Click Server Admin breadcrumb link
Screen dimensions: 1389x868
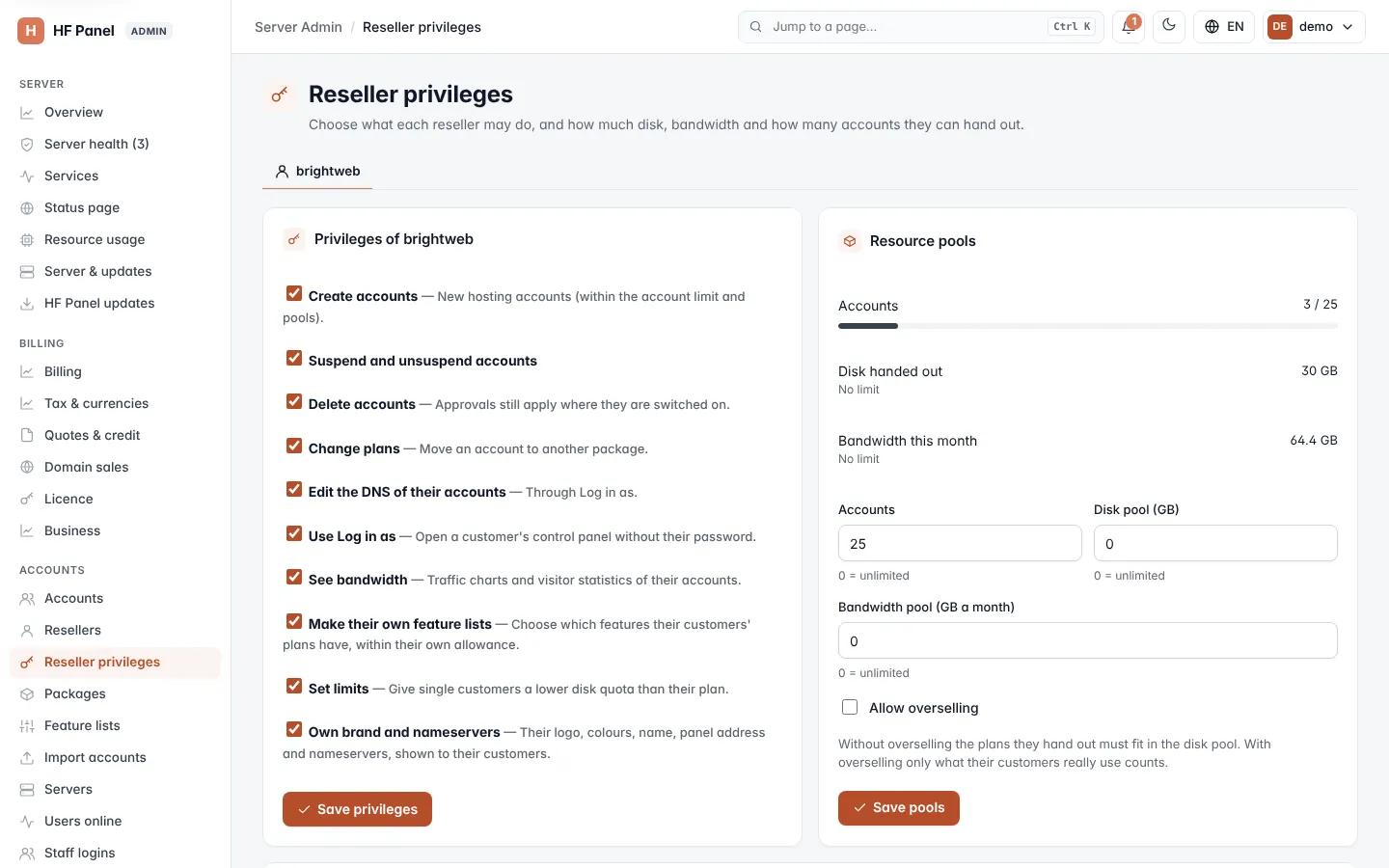[298, 27]
